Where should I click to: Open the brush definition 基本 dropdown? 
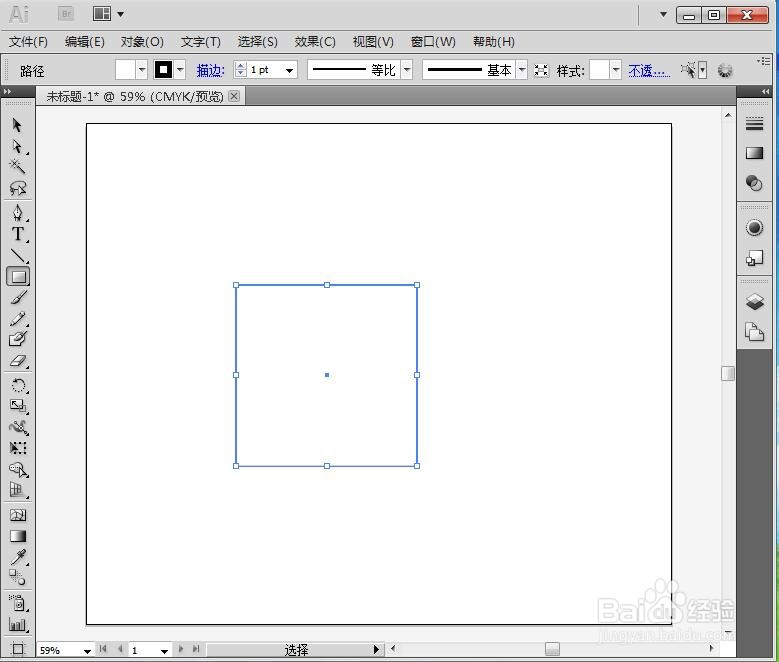coord(521,70)
